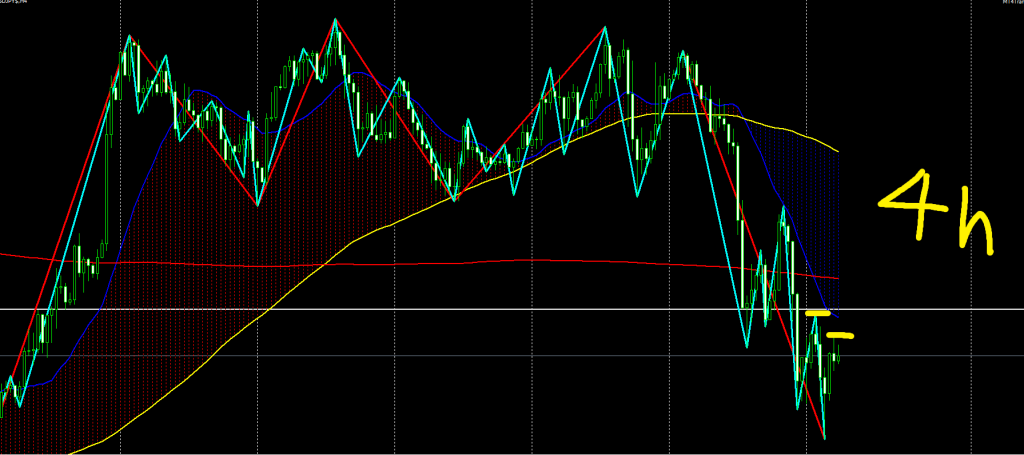Click the last candlestick on the chart
The width and height of the screenshot is (1024, 455).
838,347
